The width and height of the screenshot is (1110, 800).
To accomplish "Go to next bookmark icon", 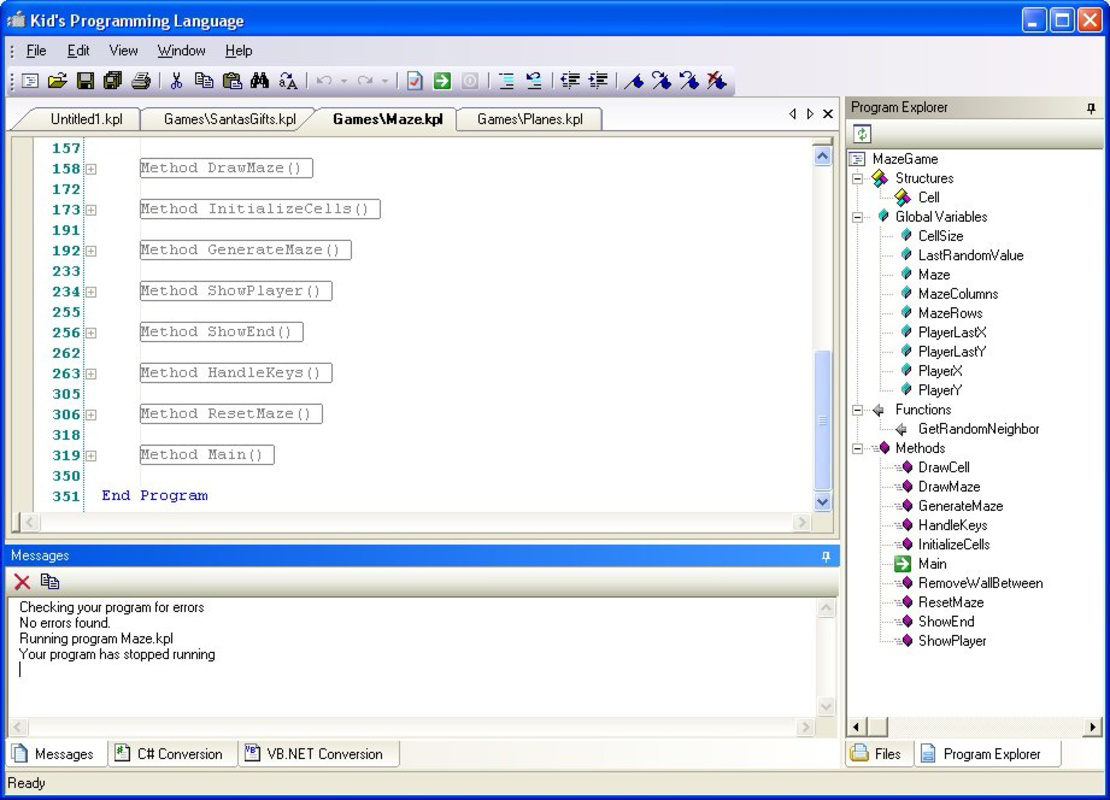I will coord(661,81).
